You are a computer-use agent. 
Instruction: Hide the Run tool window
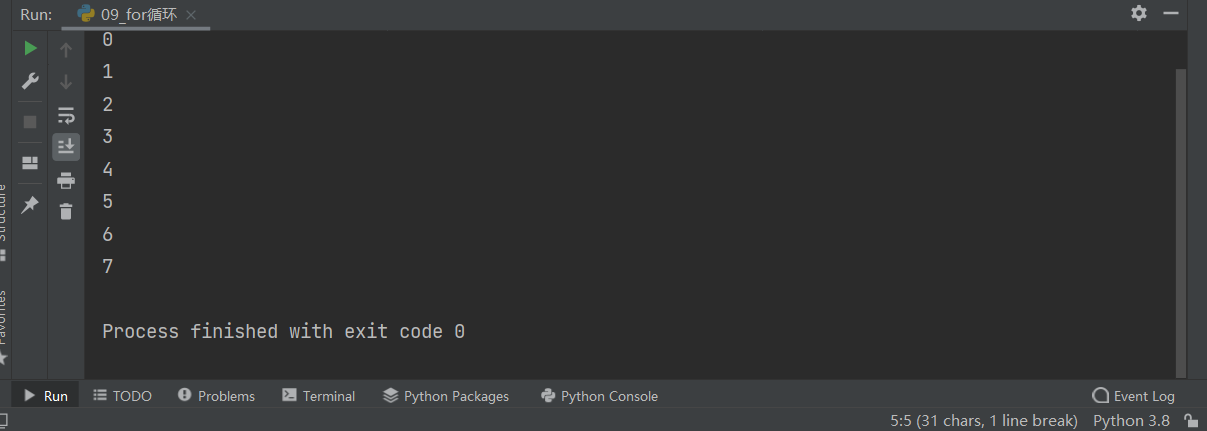(x=1172, y=13)
